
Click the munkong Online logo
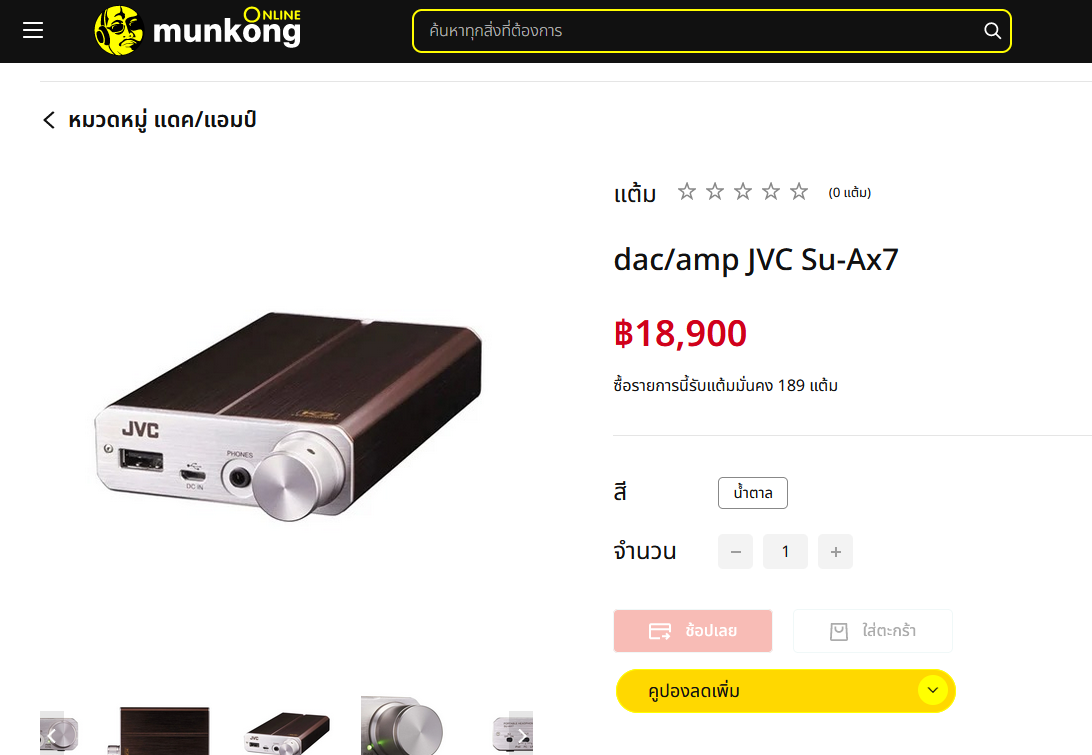pyautogui.click(x=198, y=30)
